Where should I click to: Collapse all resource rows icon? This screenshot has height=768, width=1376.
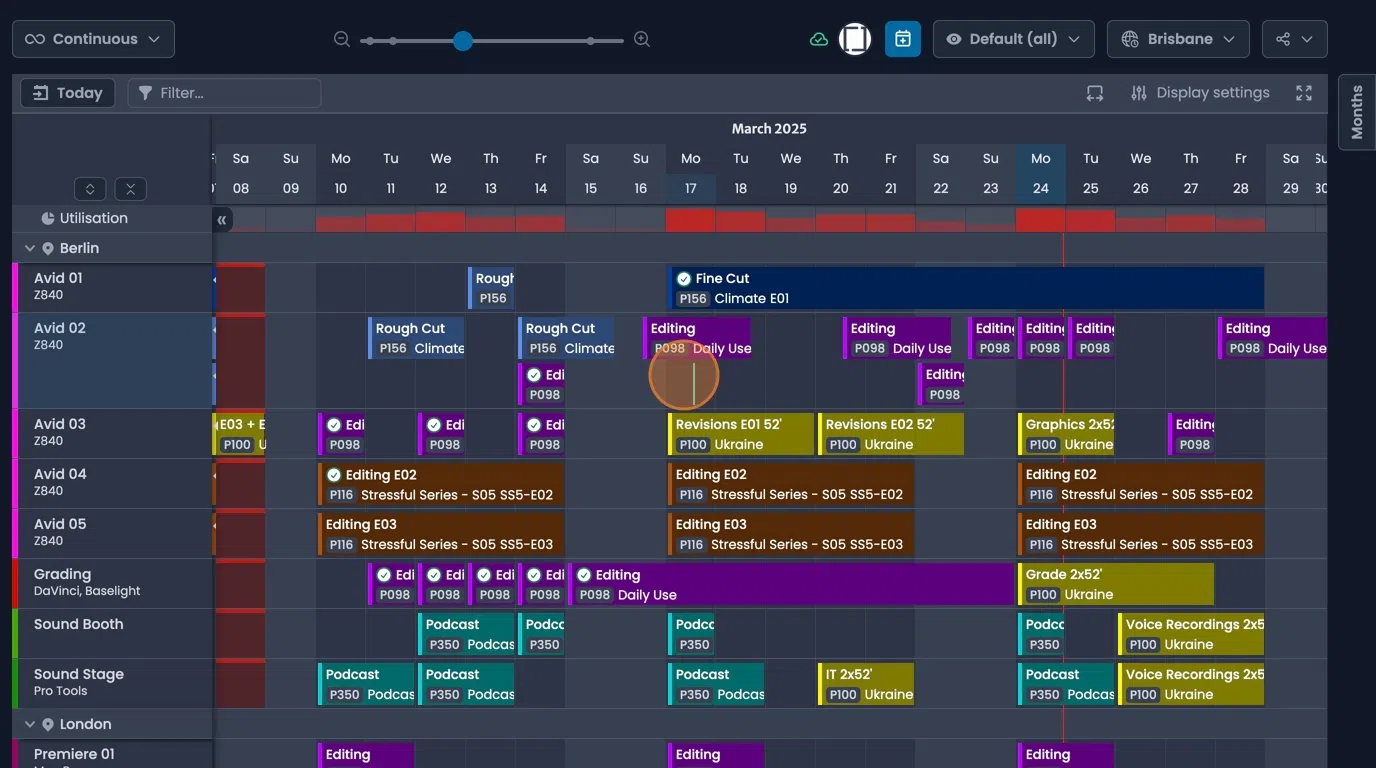(130, 189)
